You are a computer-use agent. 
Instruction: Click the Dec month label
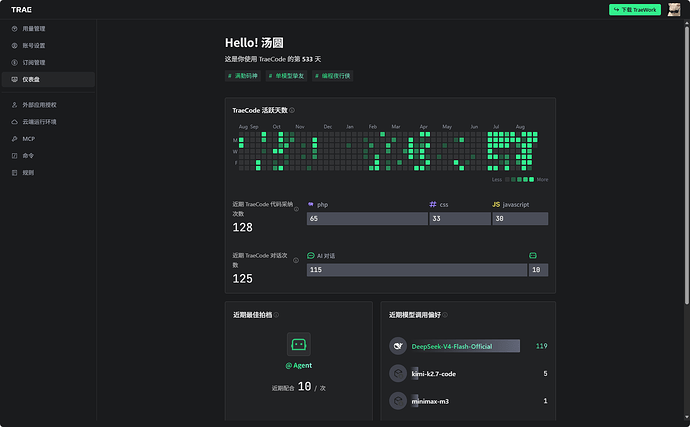tap(328, 126)
